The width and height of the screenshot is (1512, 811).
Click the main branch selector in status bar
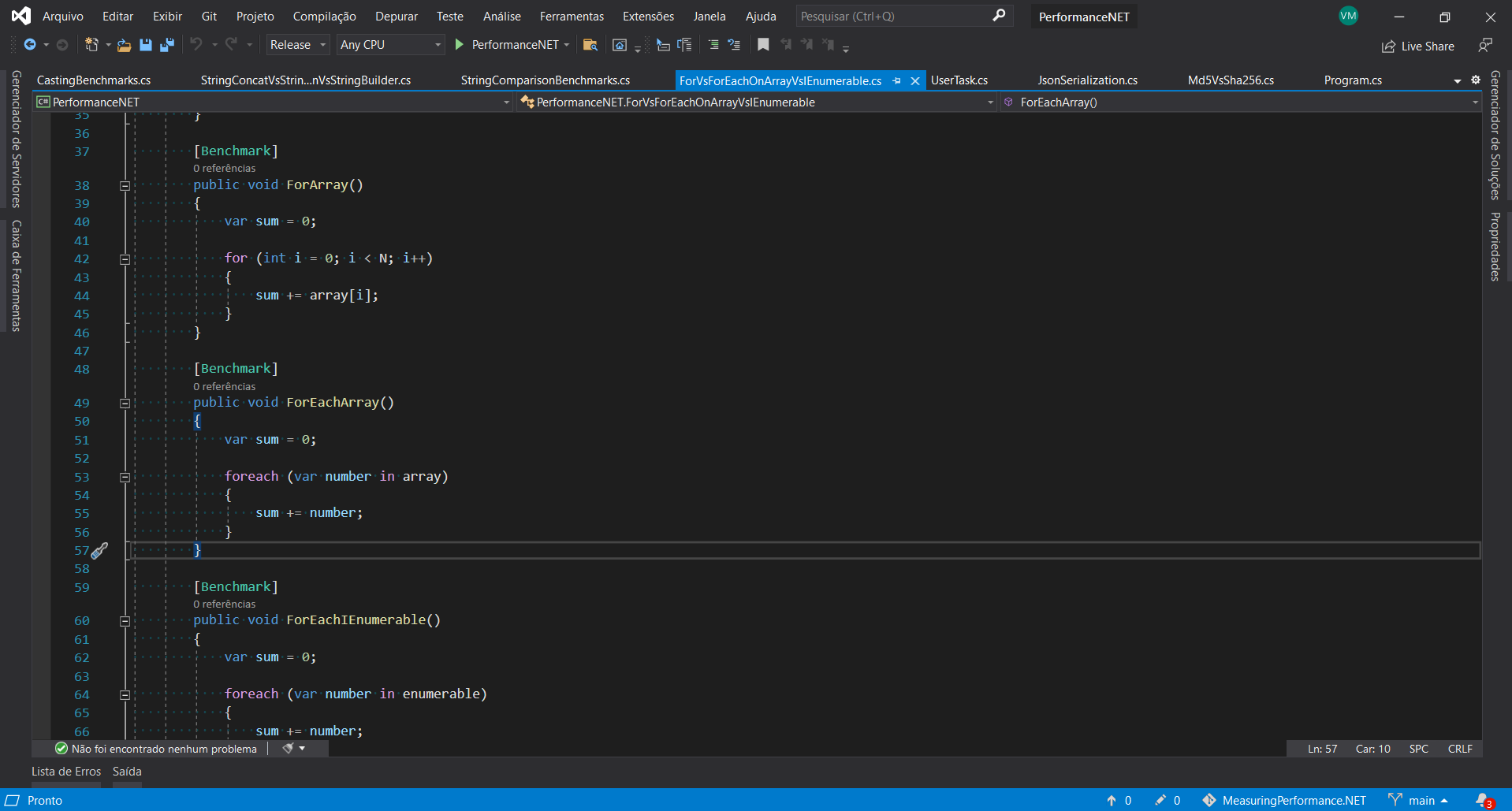click(x=1419, y=800)
